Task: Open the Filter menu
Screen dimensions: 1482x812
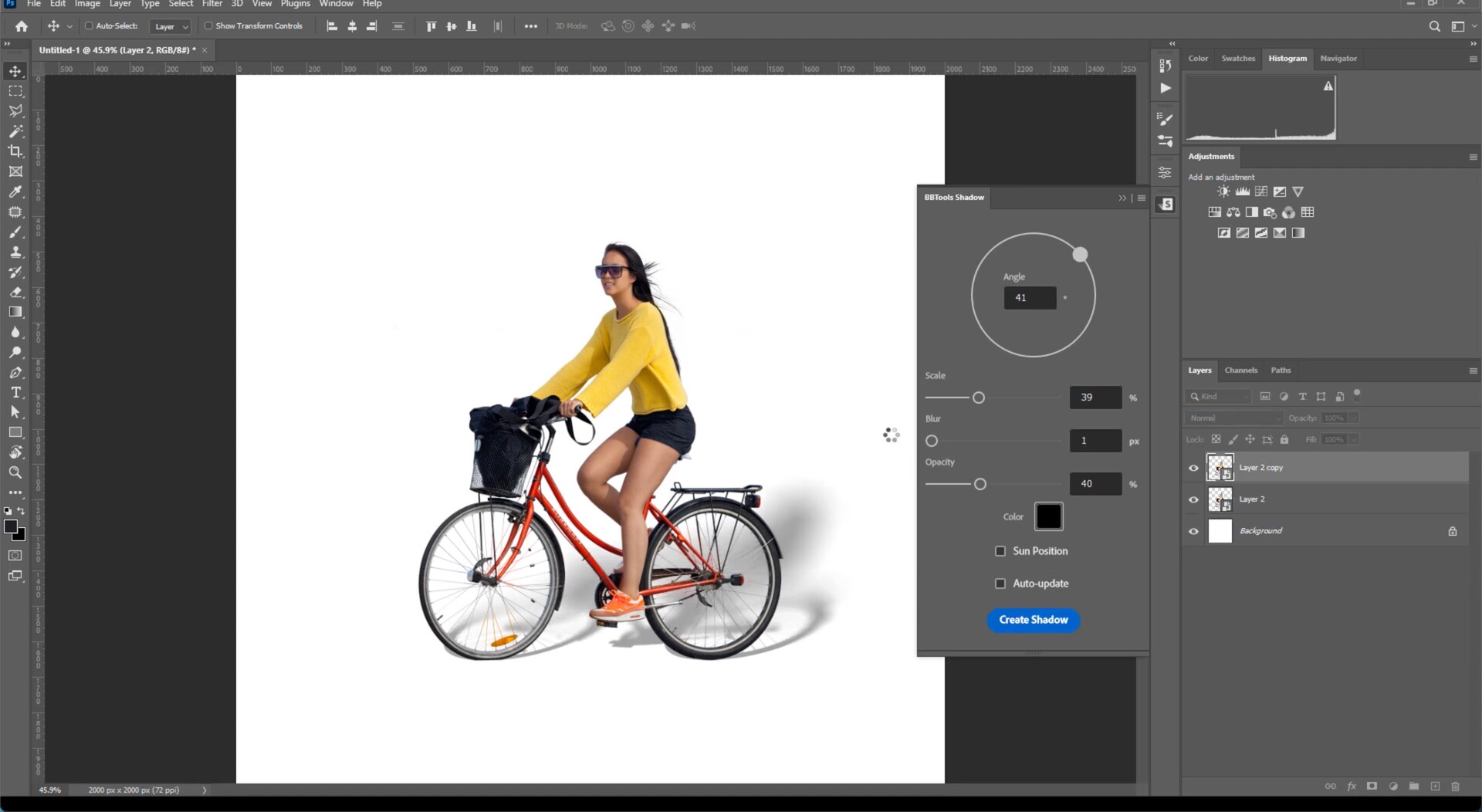Action: point(211,4)
